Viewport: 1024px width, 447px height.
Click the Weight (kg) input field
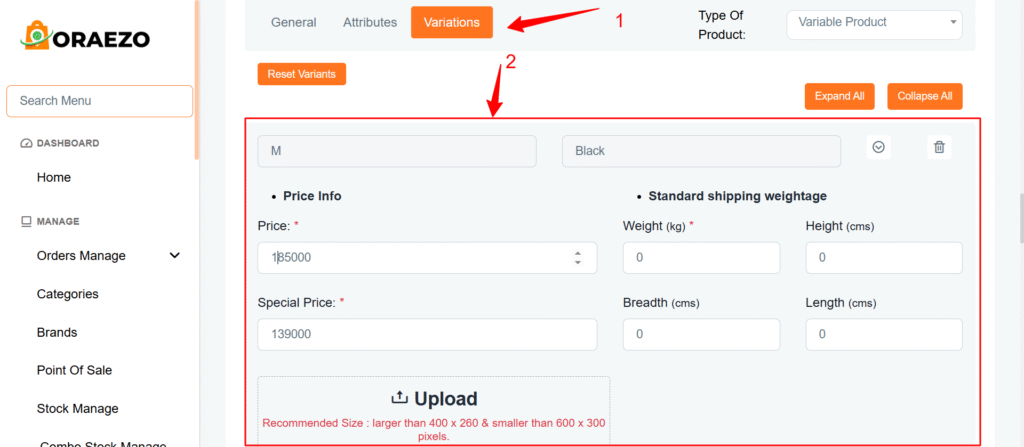tap(701, 257)
